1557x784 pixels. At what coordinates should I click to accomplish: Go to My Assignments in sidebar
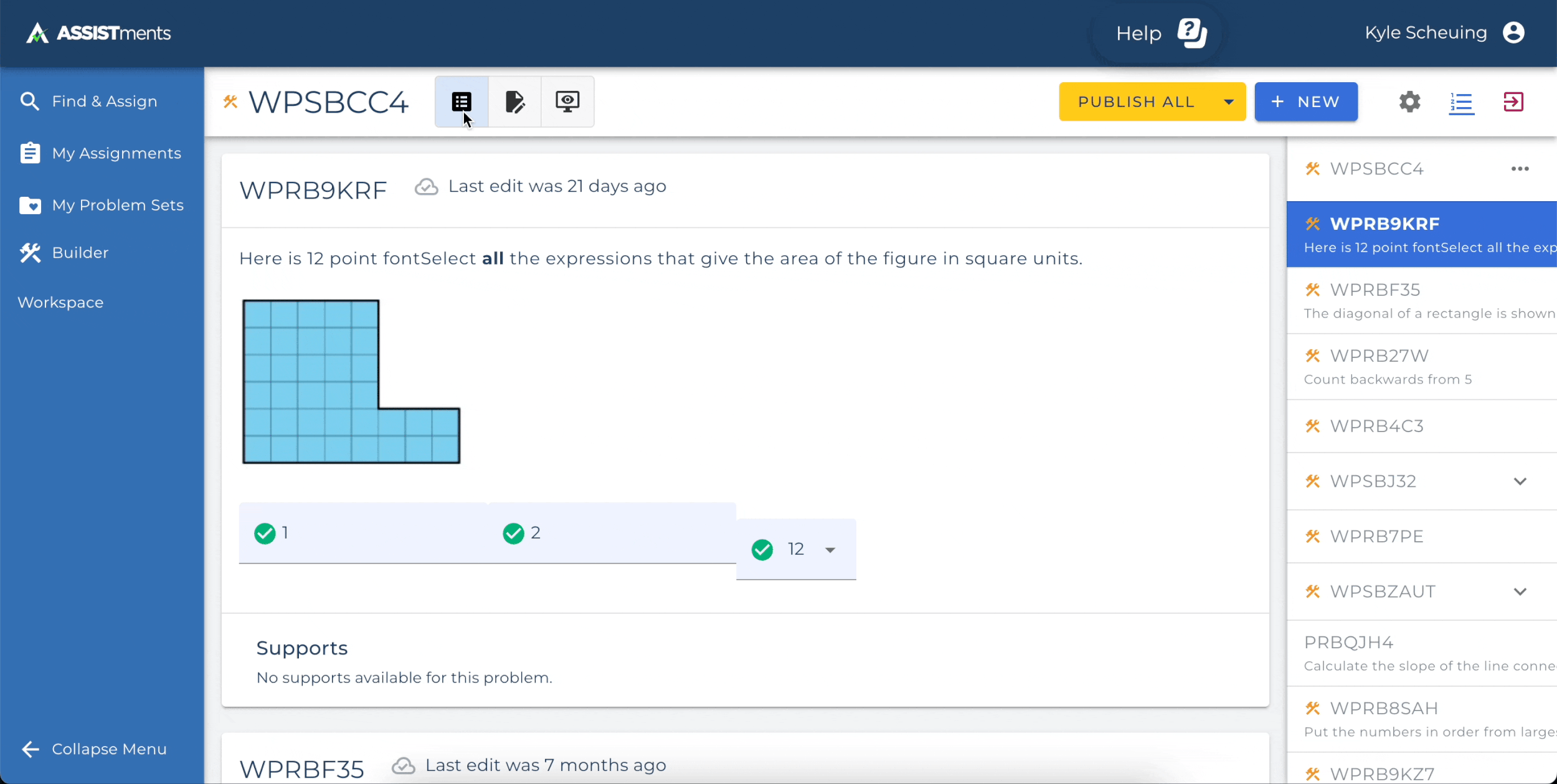(x=116, y=153)
